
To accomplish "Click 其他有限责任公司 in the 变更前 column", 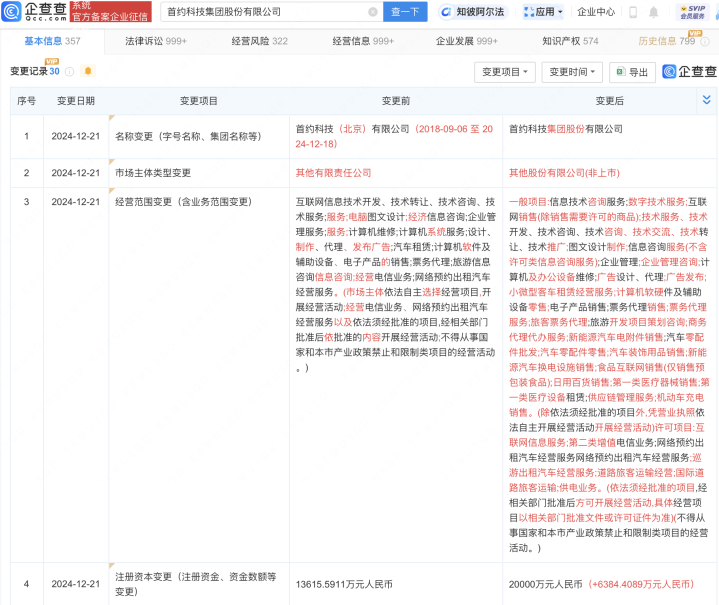I will tap(333, 173).
